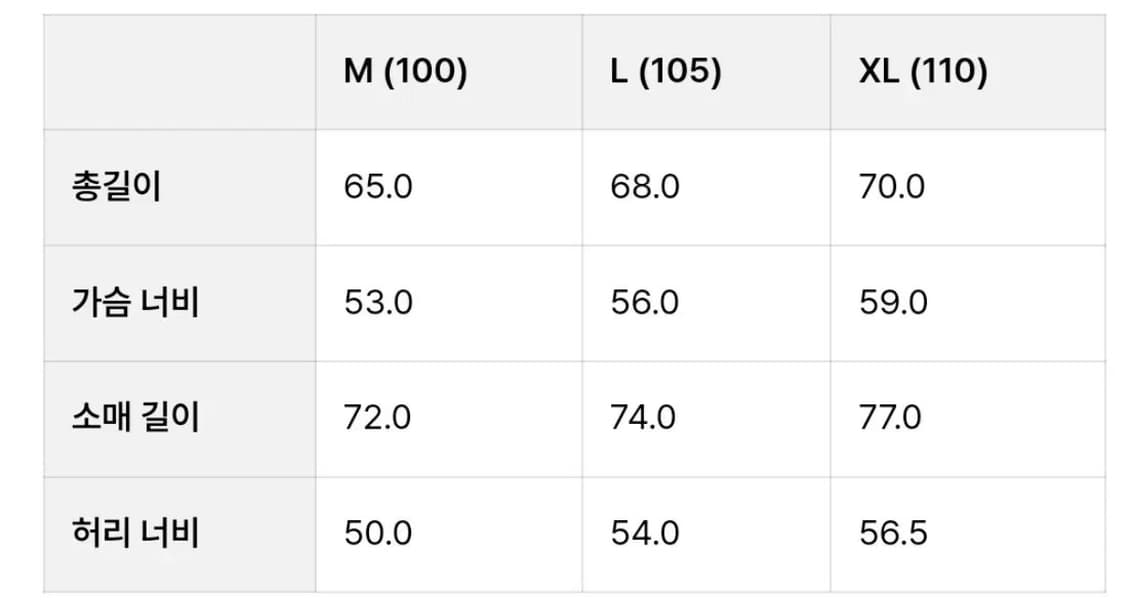
Task: Click the L (105) size column header
Action: (x=665, y=72)
